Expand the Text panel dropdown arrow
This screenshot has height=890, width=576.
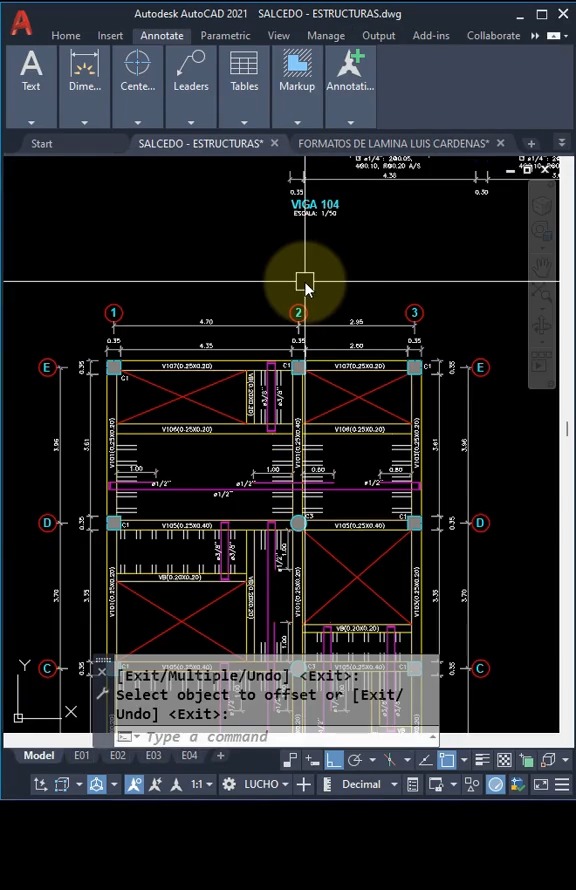(31, 123)
